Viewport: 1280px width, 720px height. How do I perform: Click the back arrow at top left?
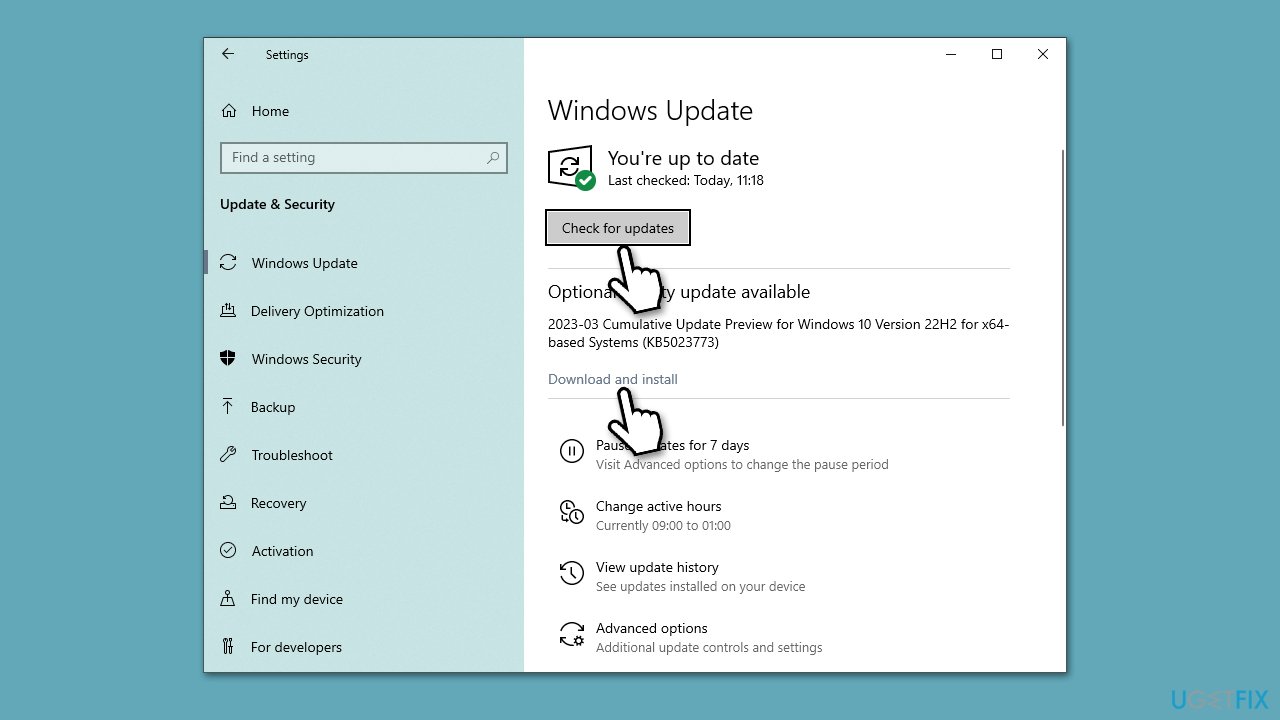(228, 54)
